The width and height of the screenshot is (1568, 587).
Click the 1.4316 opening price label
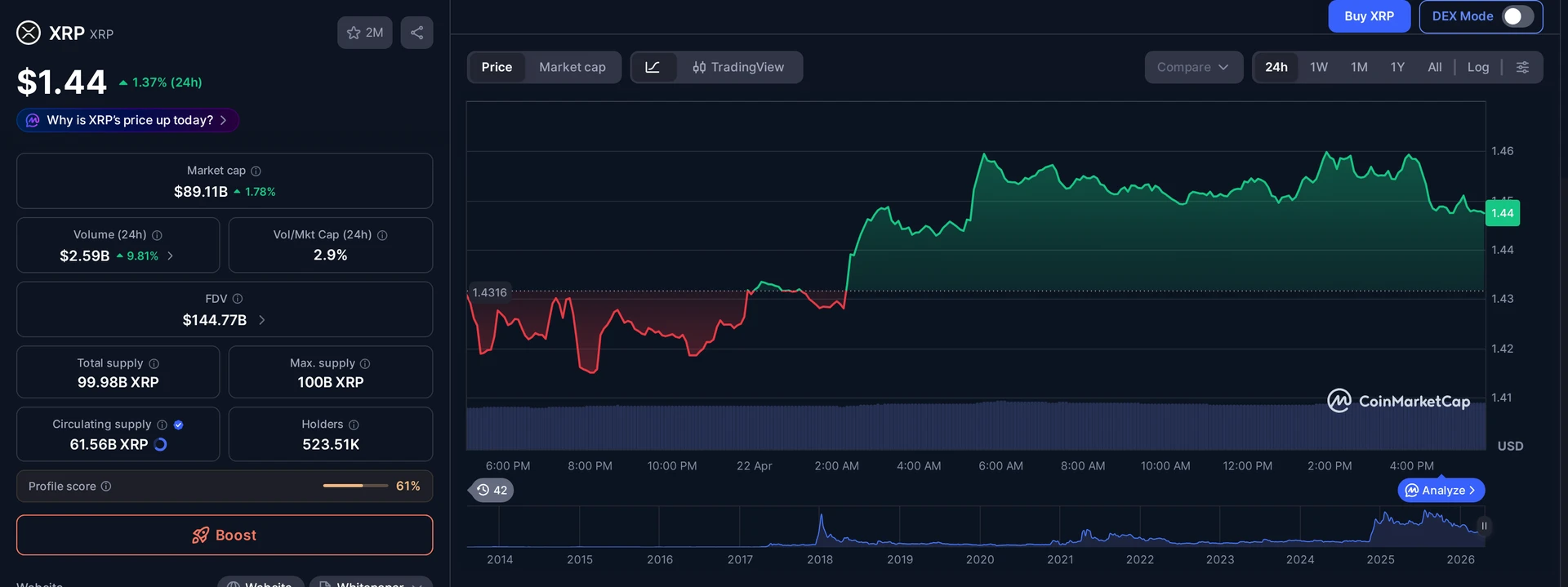489,292
